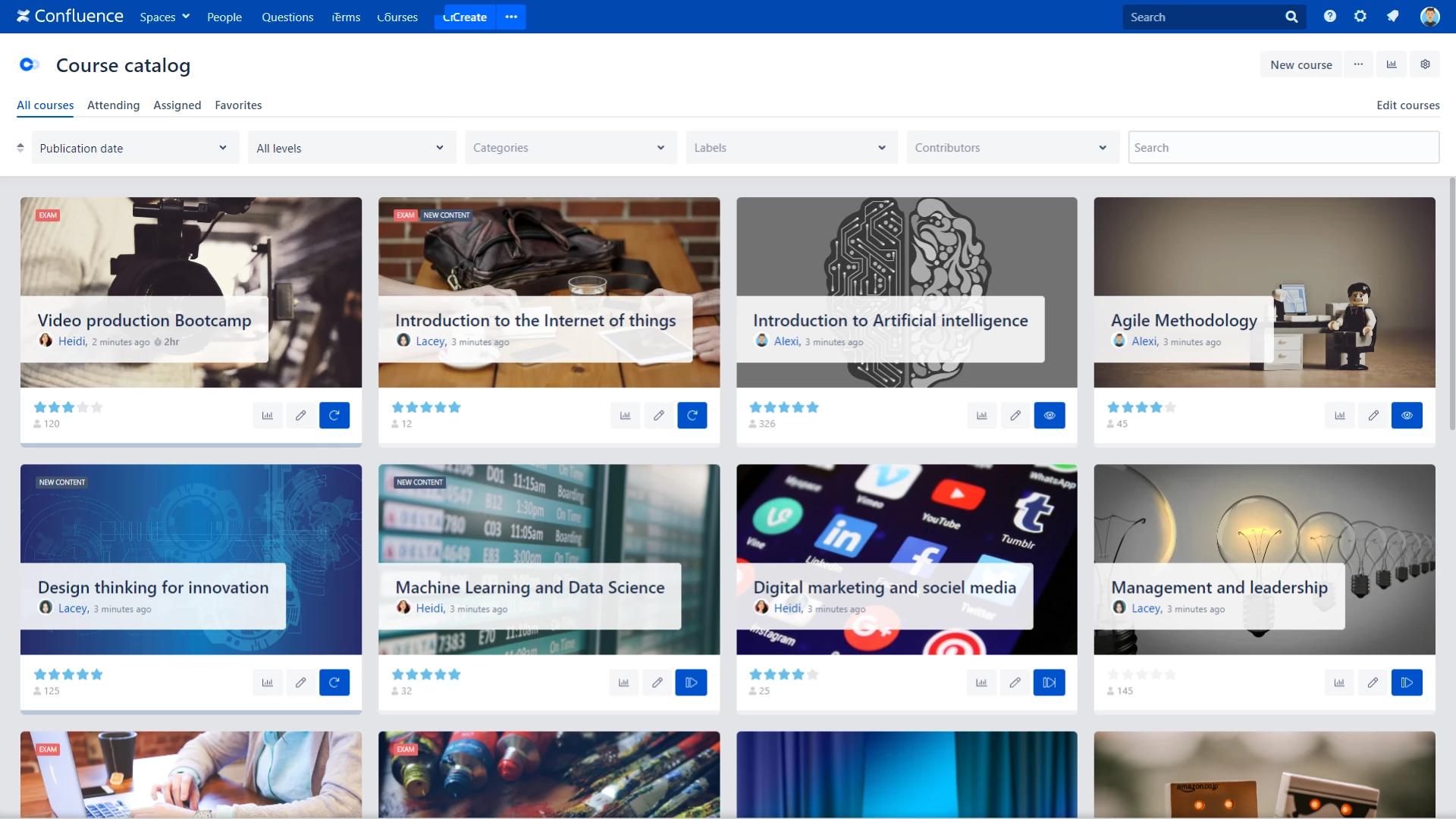Open Categories filter dropdown
The height and width of the screenshot is (819, 1456).
(x=571, y=148)
